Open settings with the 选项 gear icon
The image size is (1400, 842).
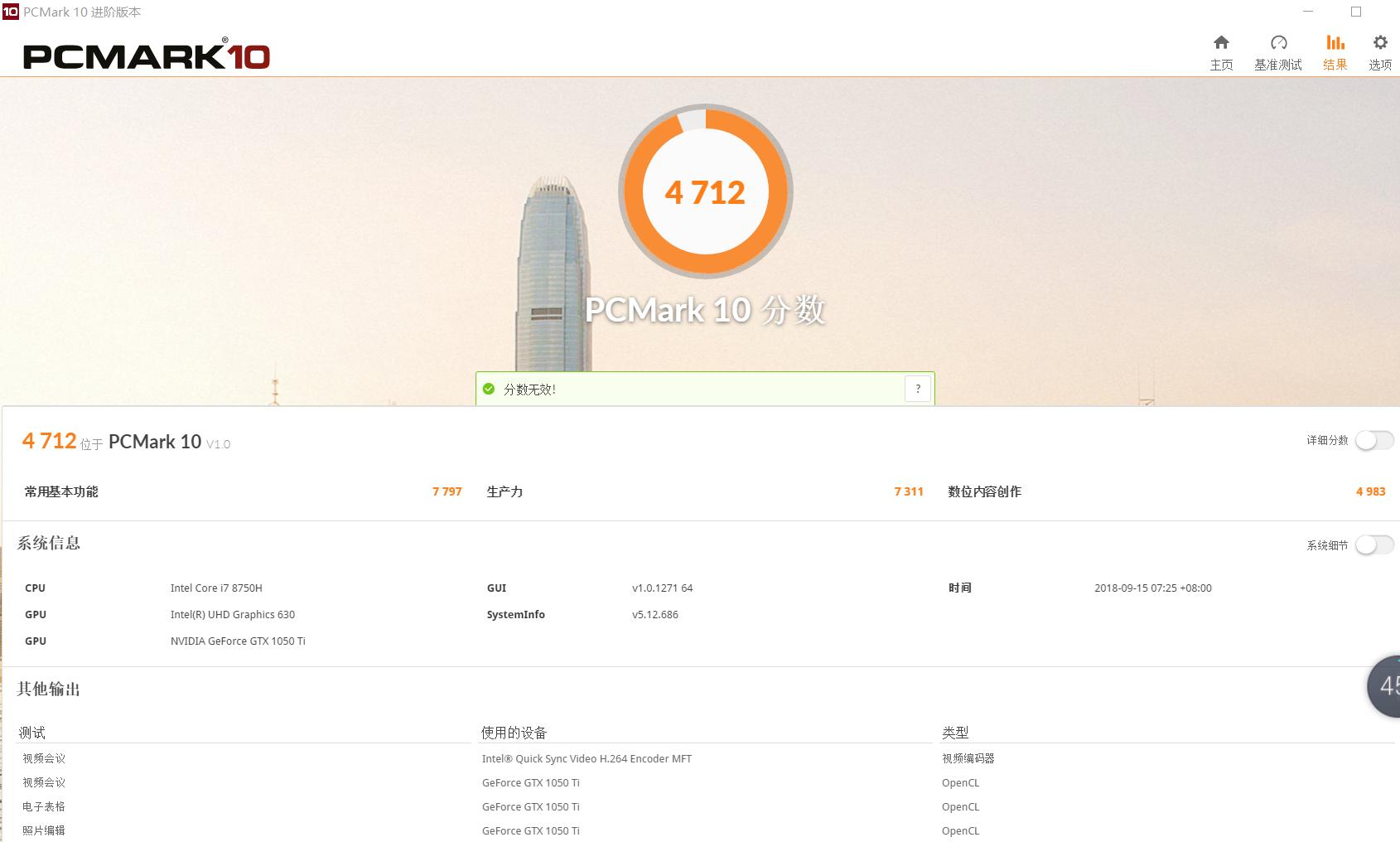[1379, 41]
